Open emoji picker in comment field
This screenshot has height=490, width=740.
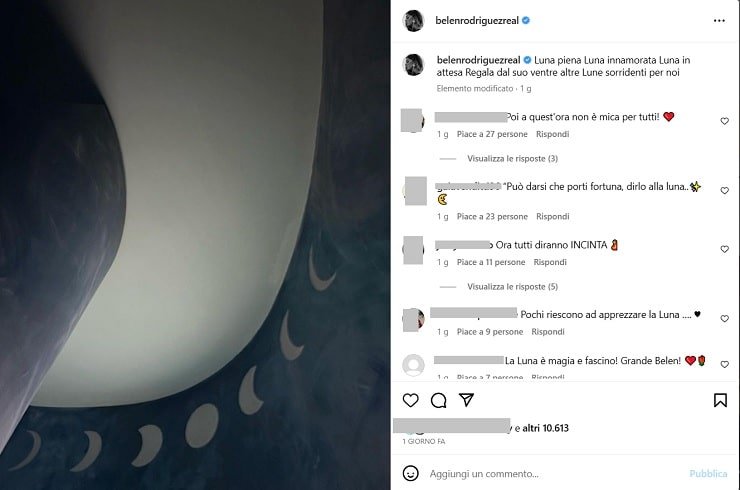click(x=410, y=473)
